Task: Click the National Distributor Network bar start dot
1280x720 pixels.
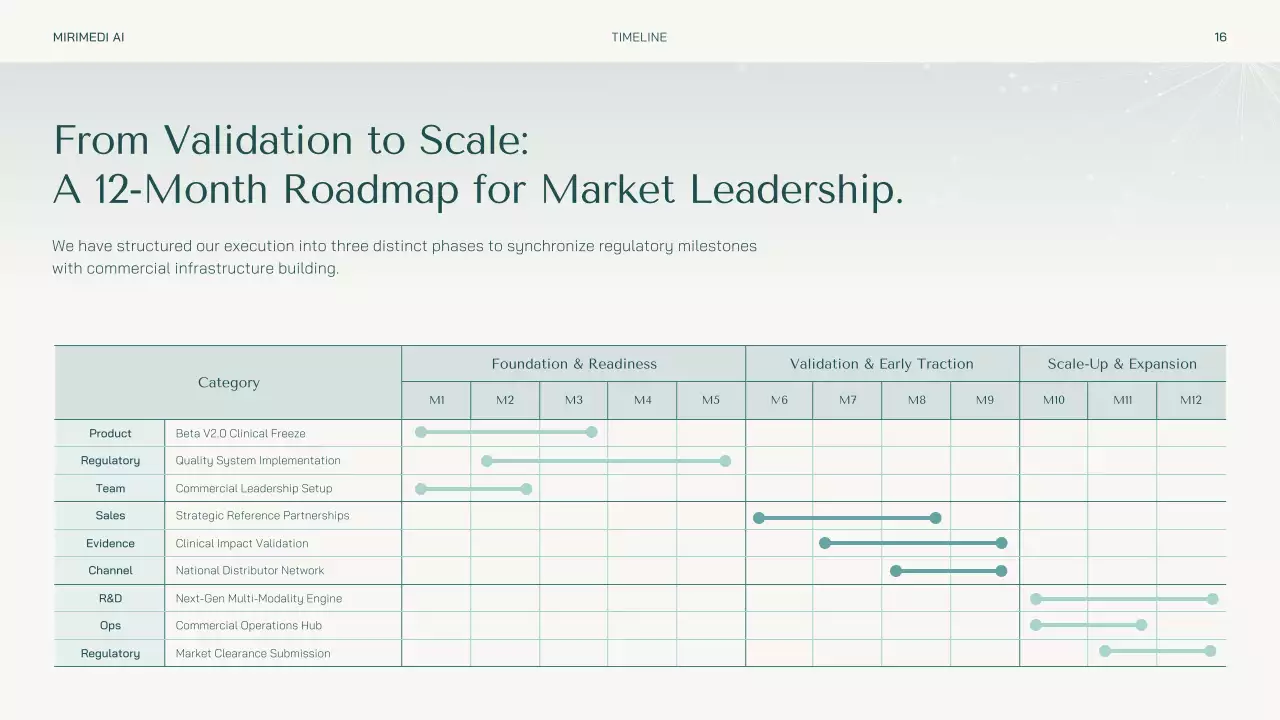Action: point(896,571)
